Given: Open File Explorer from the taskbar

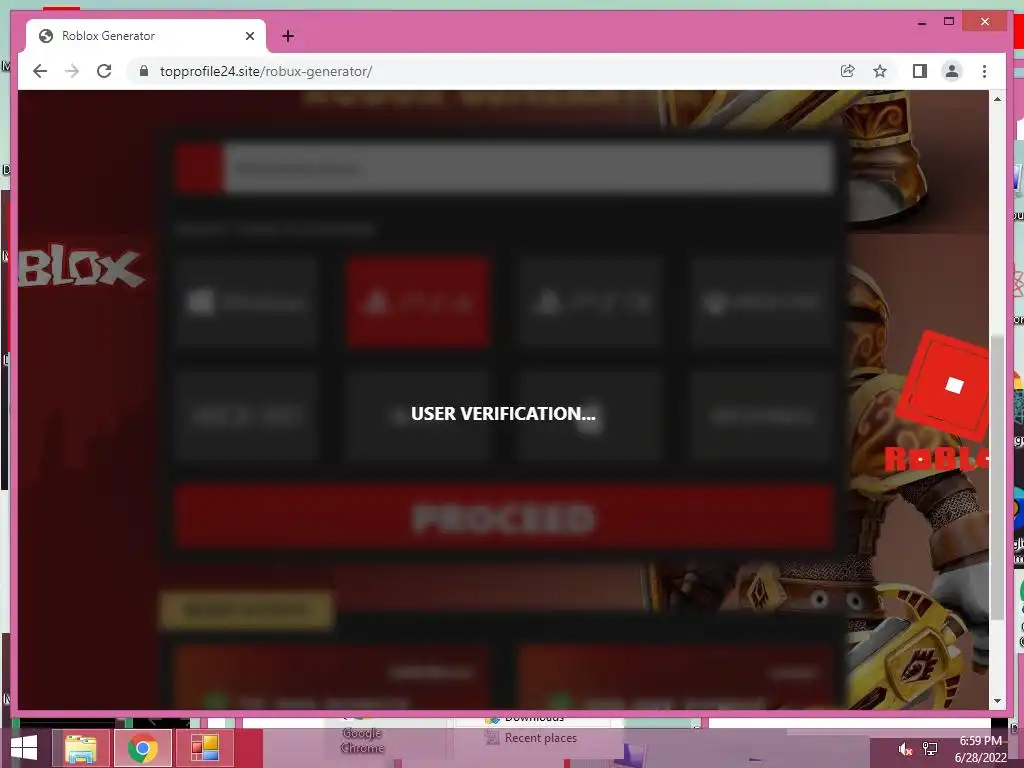Looking at the screenshot, I should (x=81, y=748).
